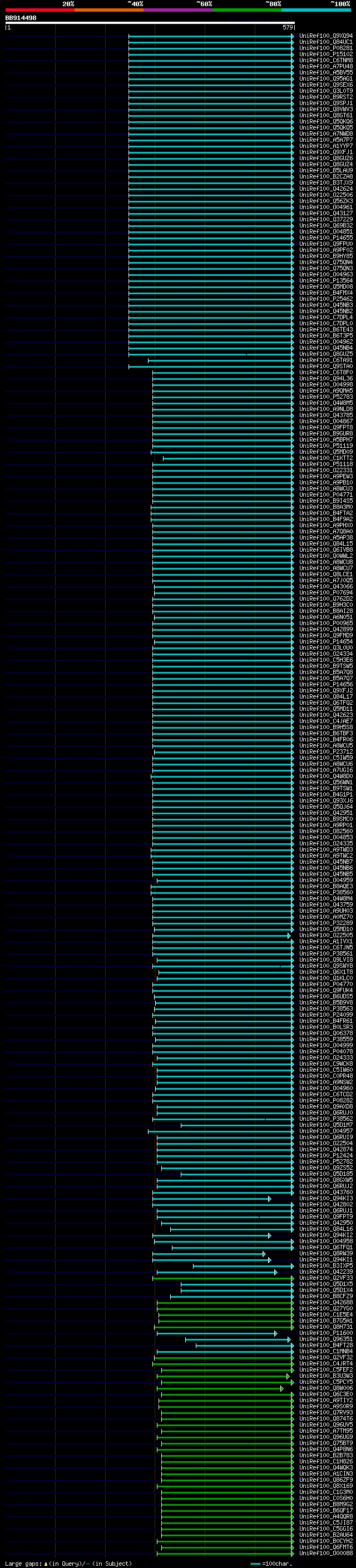The width and height of the screenshot is (356, 1568).
Task: Click the orange ~40% identity color bar
Action: tap(109, 10)
